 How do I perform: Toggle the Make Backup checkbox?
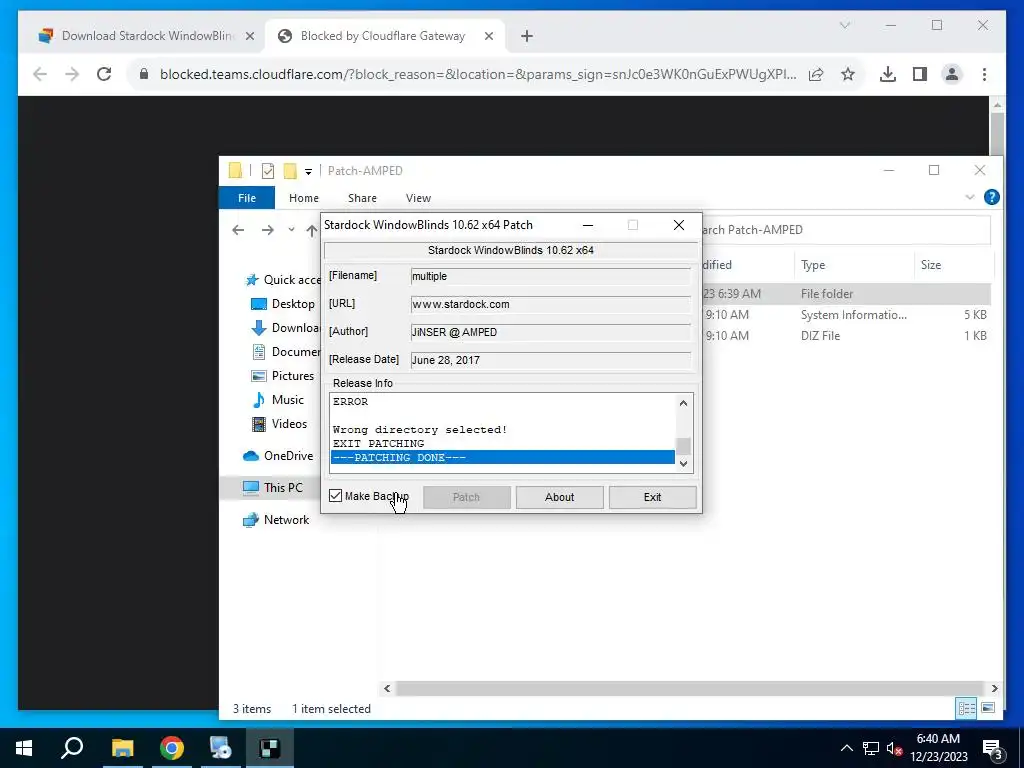point(336,496)
